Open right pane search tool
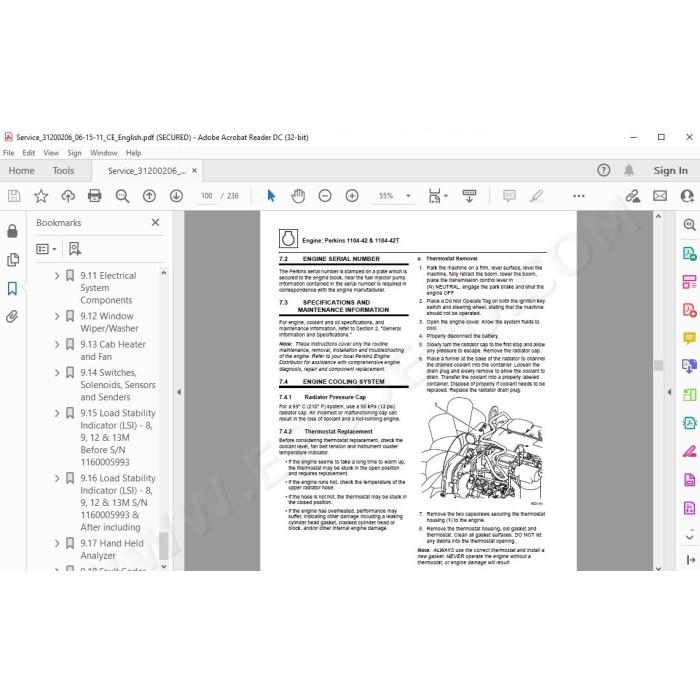Screen dimensions: 700x700 pos(689,225)
